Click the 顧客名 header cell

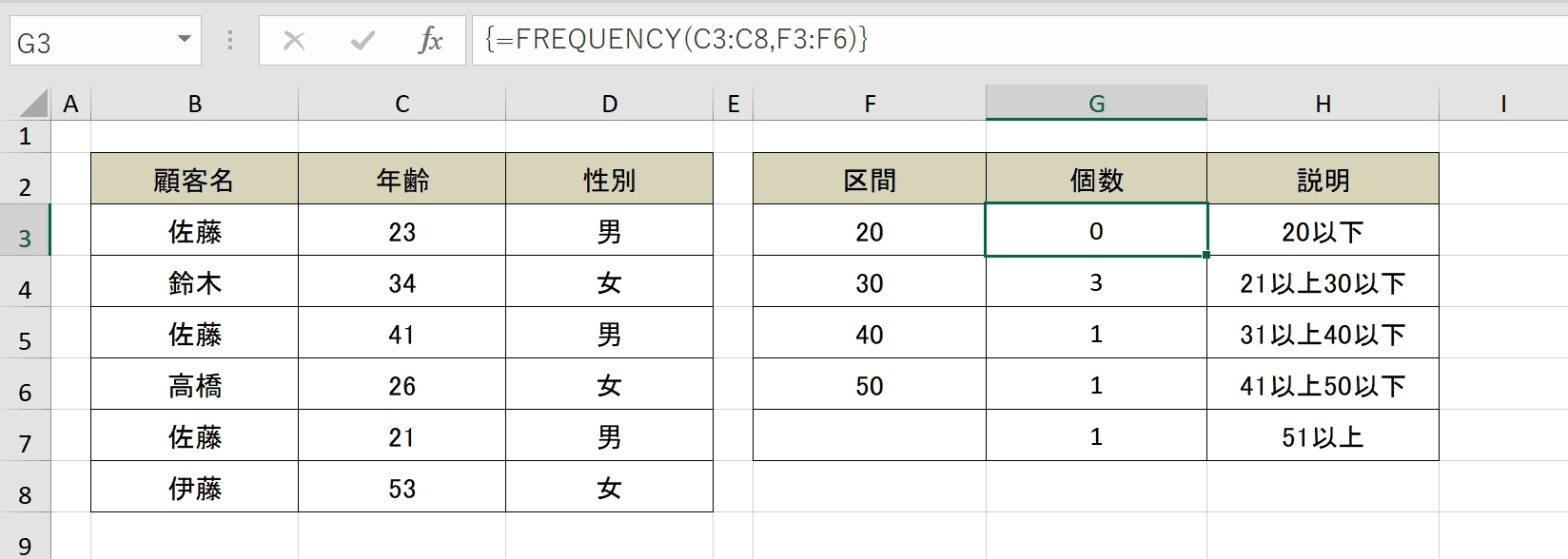[195, 179]
